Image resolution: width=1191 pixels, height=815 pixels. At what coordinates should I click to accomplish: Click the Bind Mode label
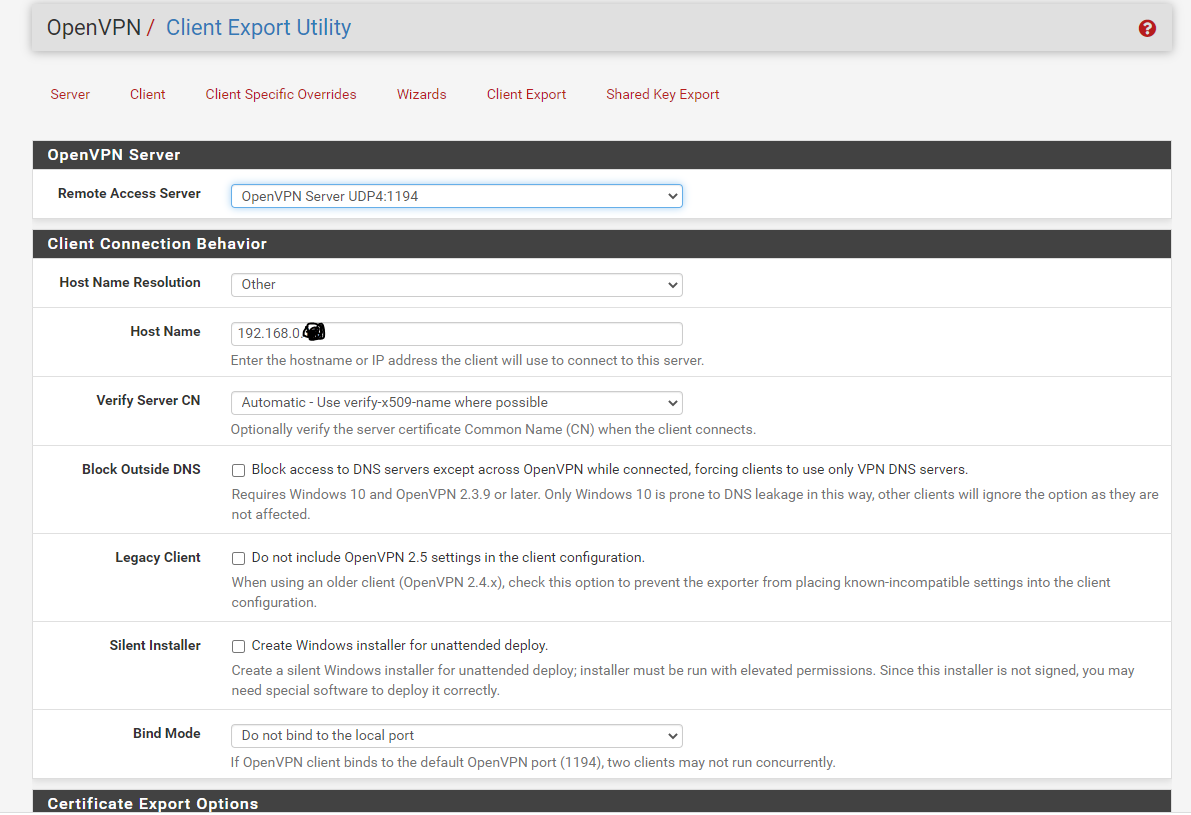pyautogui.click(x=167, y=734)
